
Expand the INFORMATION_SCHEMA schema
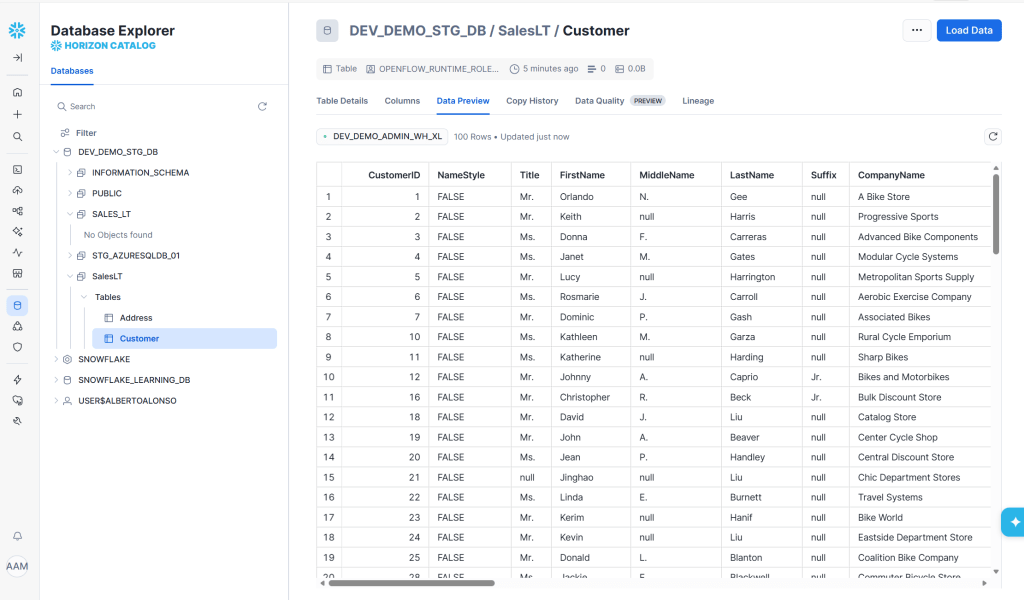pos(70,173)
